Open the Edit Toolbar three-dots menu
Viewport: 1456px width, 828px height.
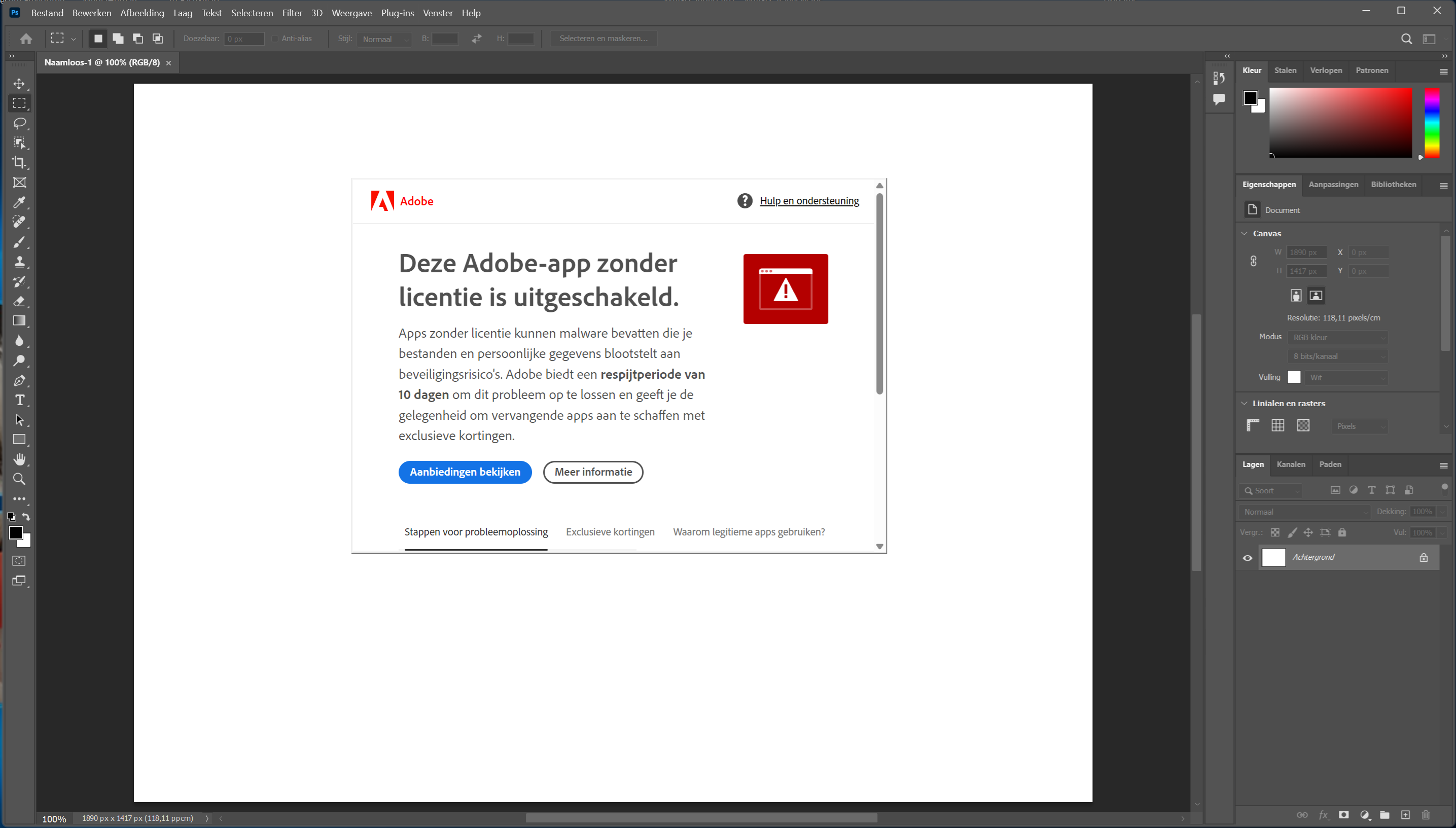[x=19, y=499]
